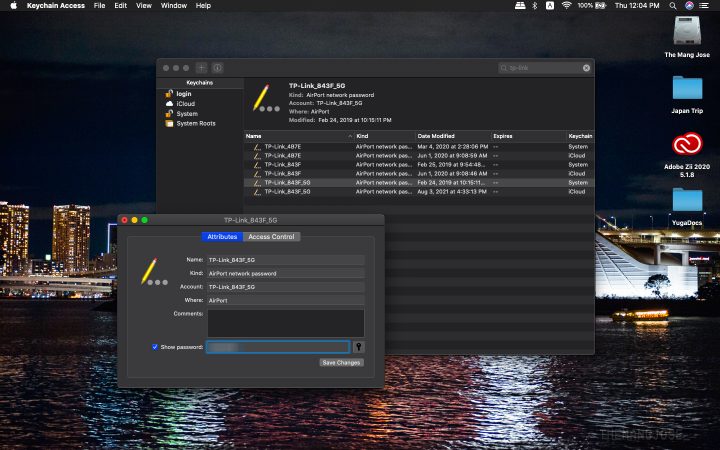The width and height of the screenshot is (720, 450).
Task: Click the Save Changes button
Action: coord(342,363)
